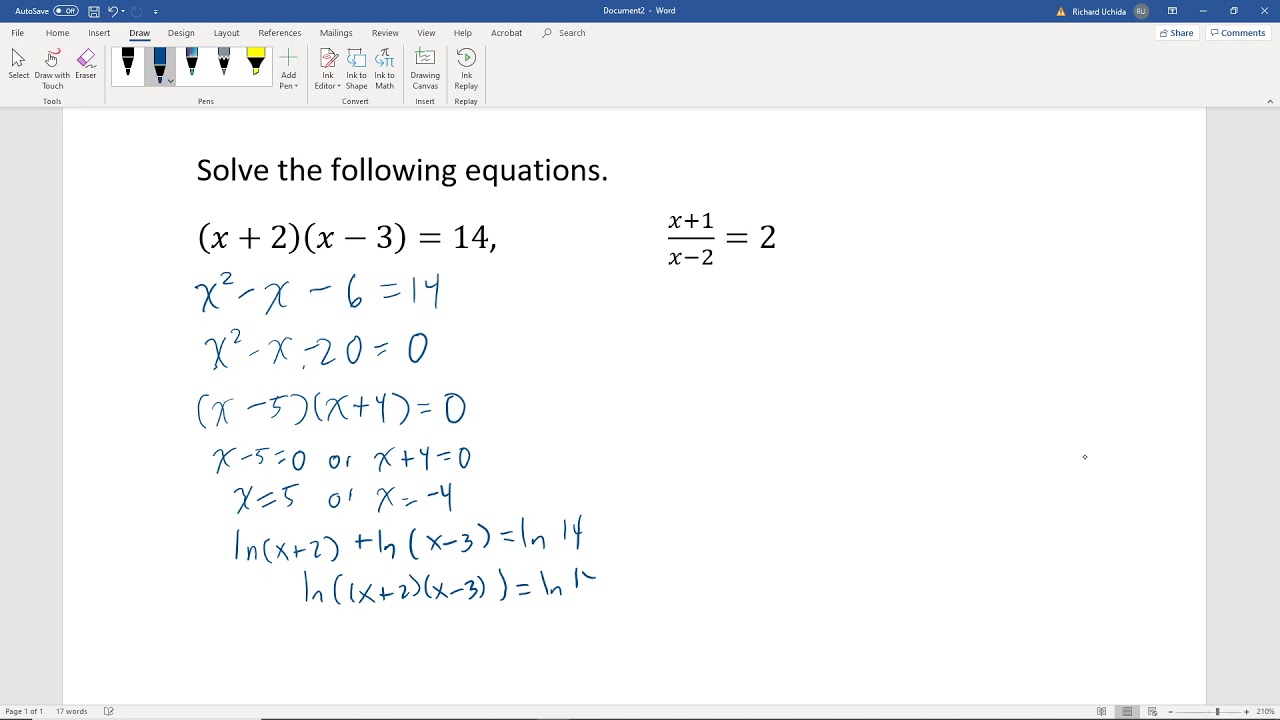Switch to the Home tab
Screen dimensions: 1280x720
(57, 33)
